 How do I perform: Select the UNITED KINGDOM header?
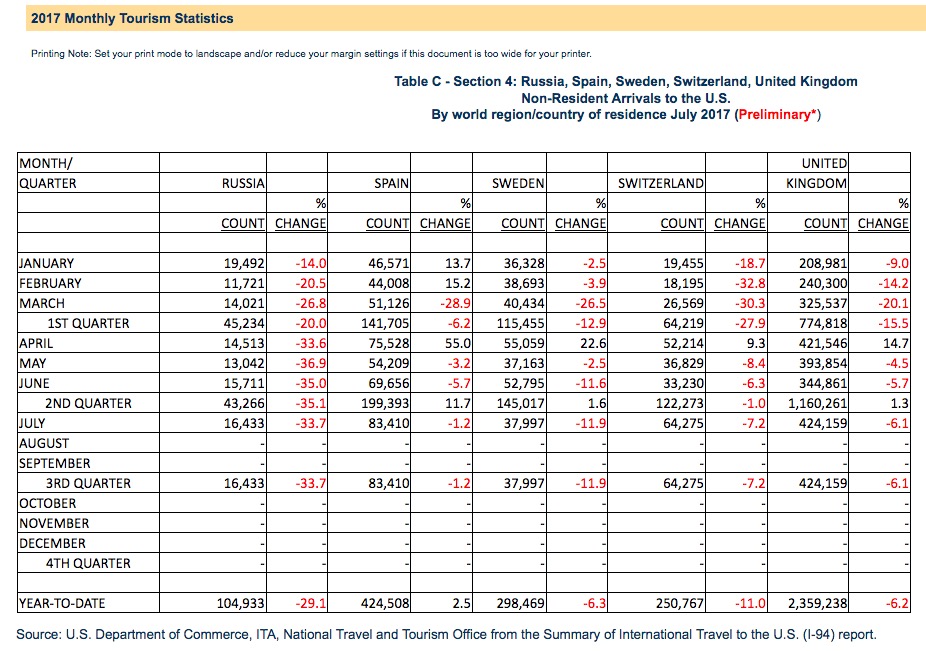click(816, 173)
